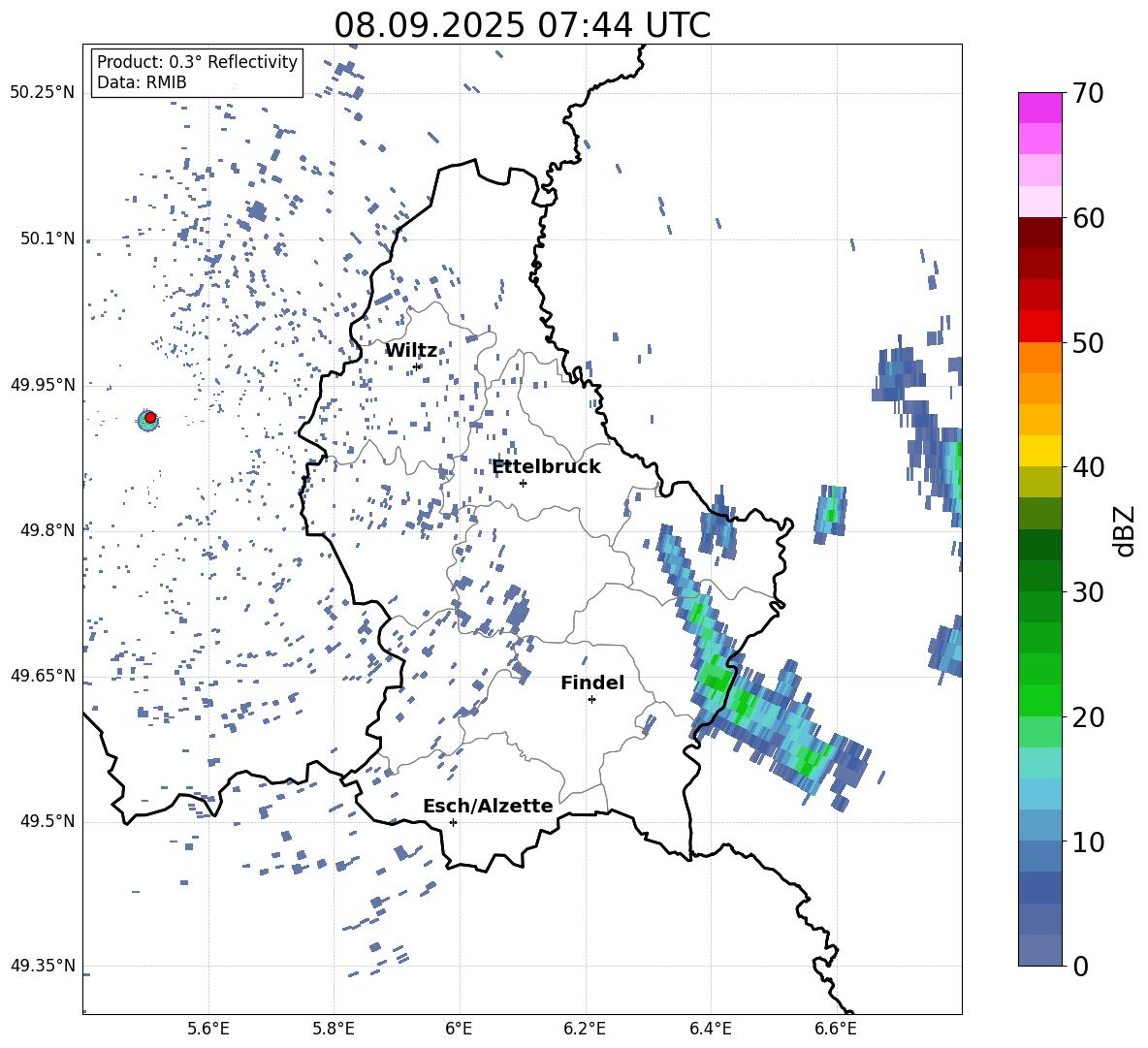
Task: Click the bright green 20 dBZ colorbar segment
Action: pyautogui.click(x=1039, y=700)
